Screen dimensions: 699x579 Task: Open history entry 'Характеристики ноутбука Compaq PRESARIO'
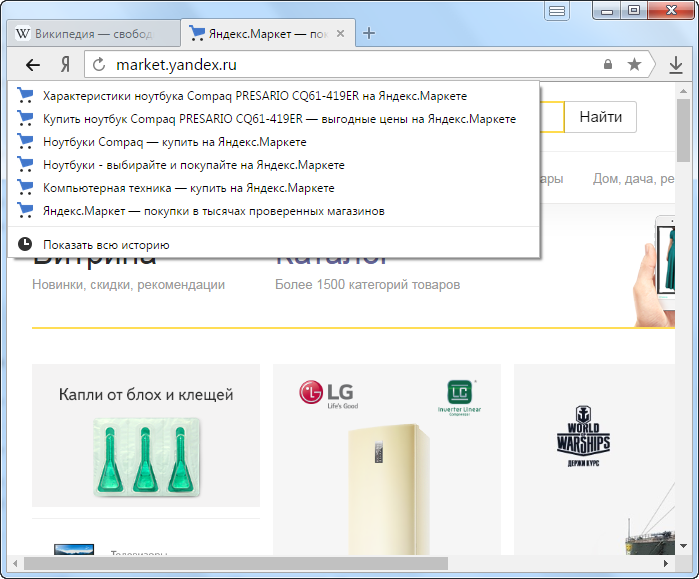click(274, 96)
